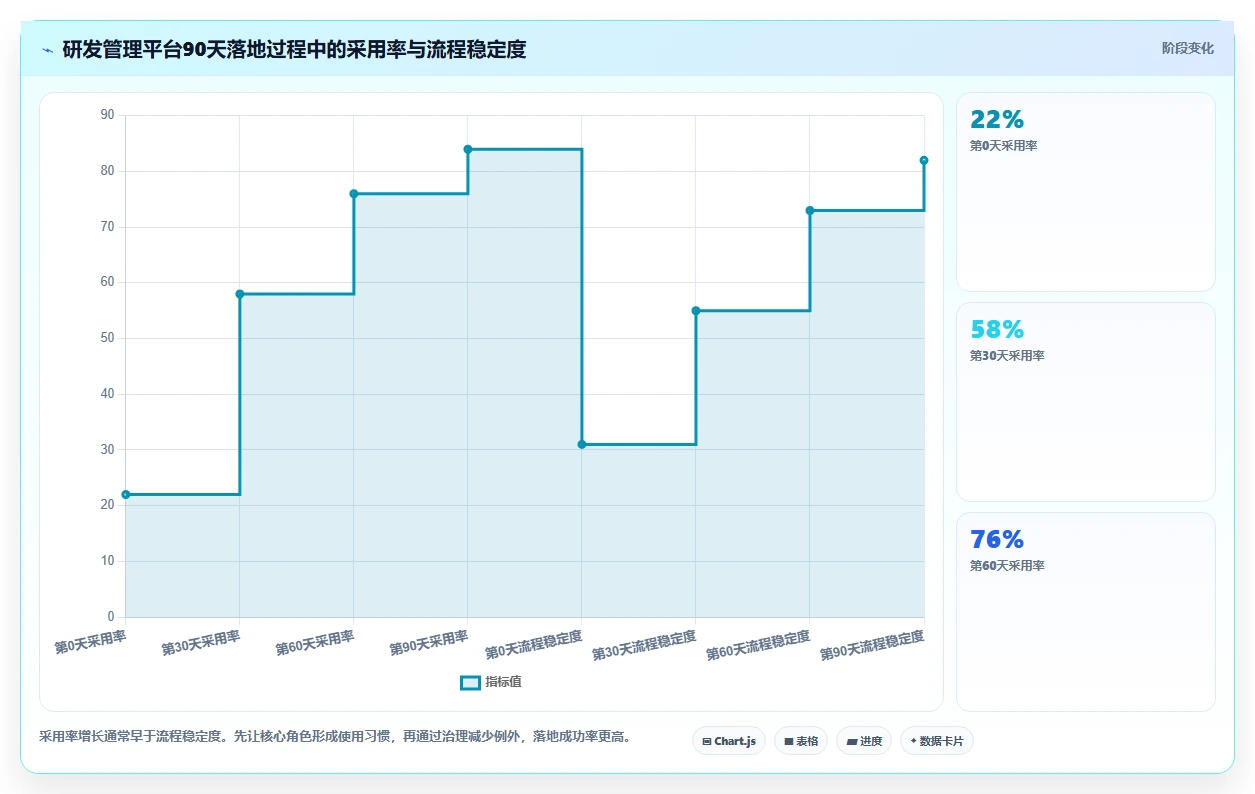Click the x-axis label 第60天流程稳定度
Image resolution: width=1255 pixels, height=794 pixels.
(758, 646)
